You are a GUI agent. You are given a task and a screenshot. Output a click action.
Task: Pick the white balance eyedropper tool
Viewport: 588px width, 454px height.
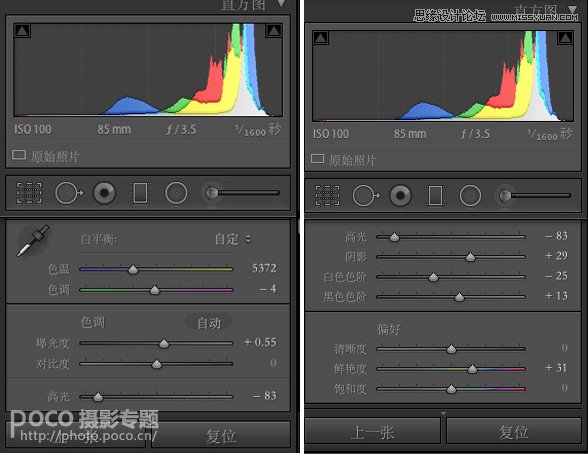coord(33,241)
